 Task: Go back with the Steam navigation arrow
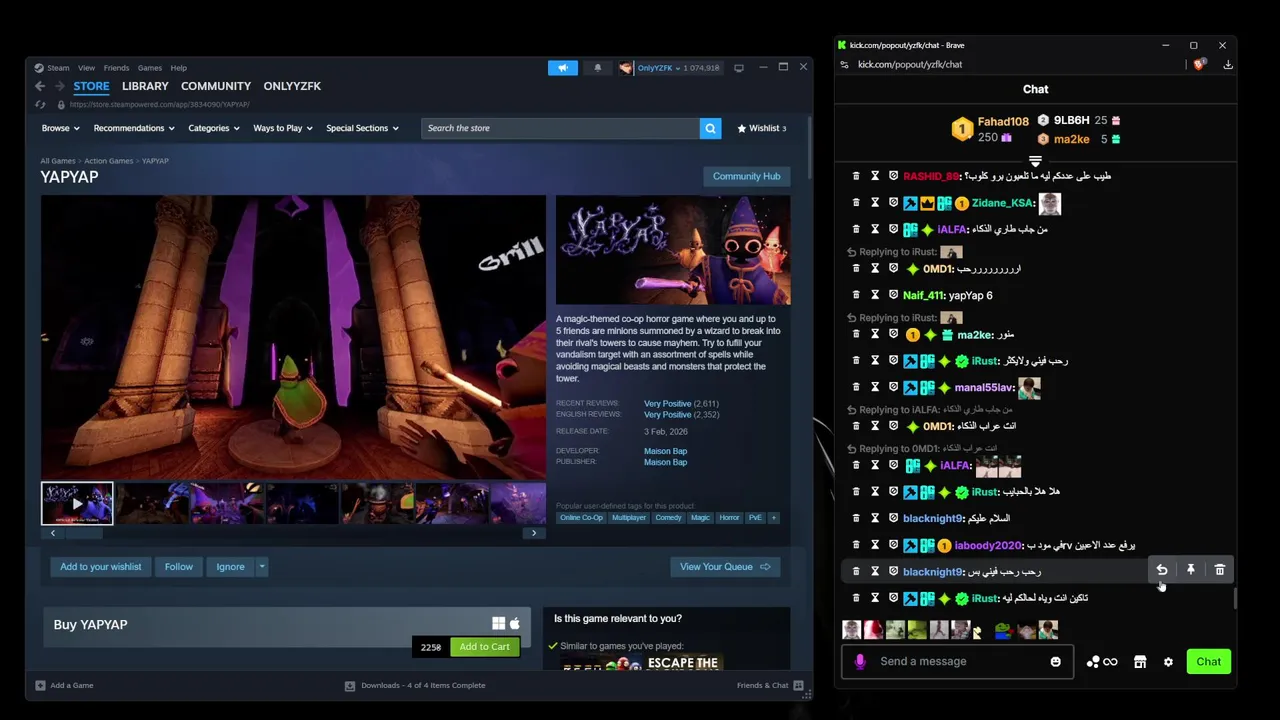[40, 86]
